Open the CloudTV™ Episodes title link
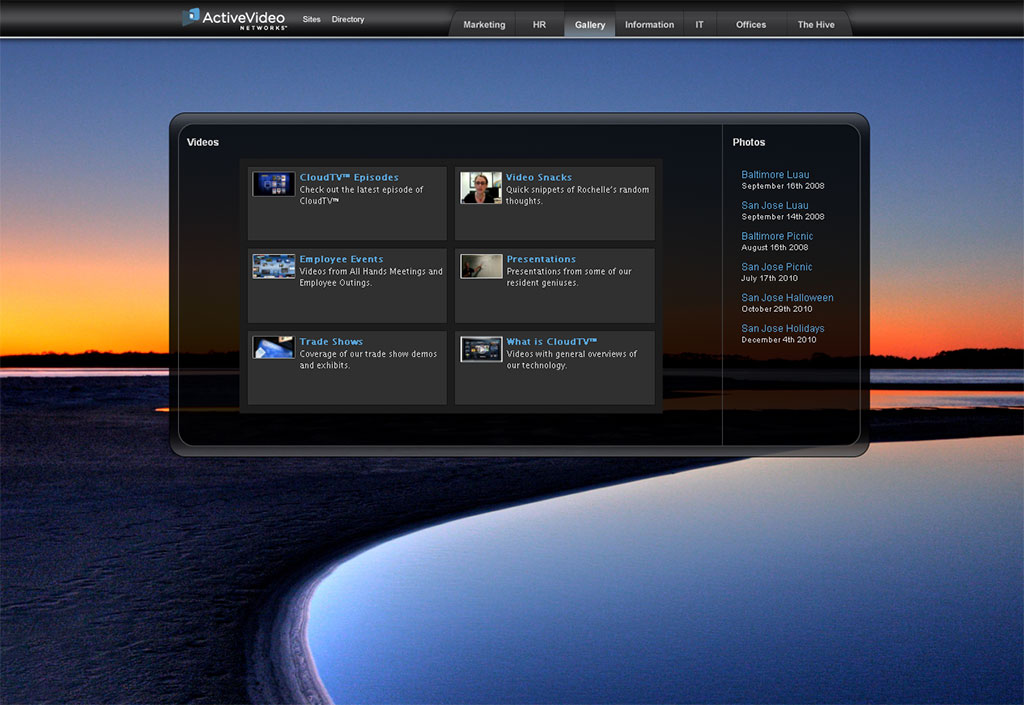Screen dimensions: 1024x705 coord(349,178)
